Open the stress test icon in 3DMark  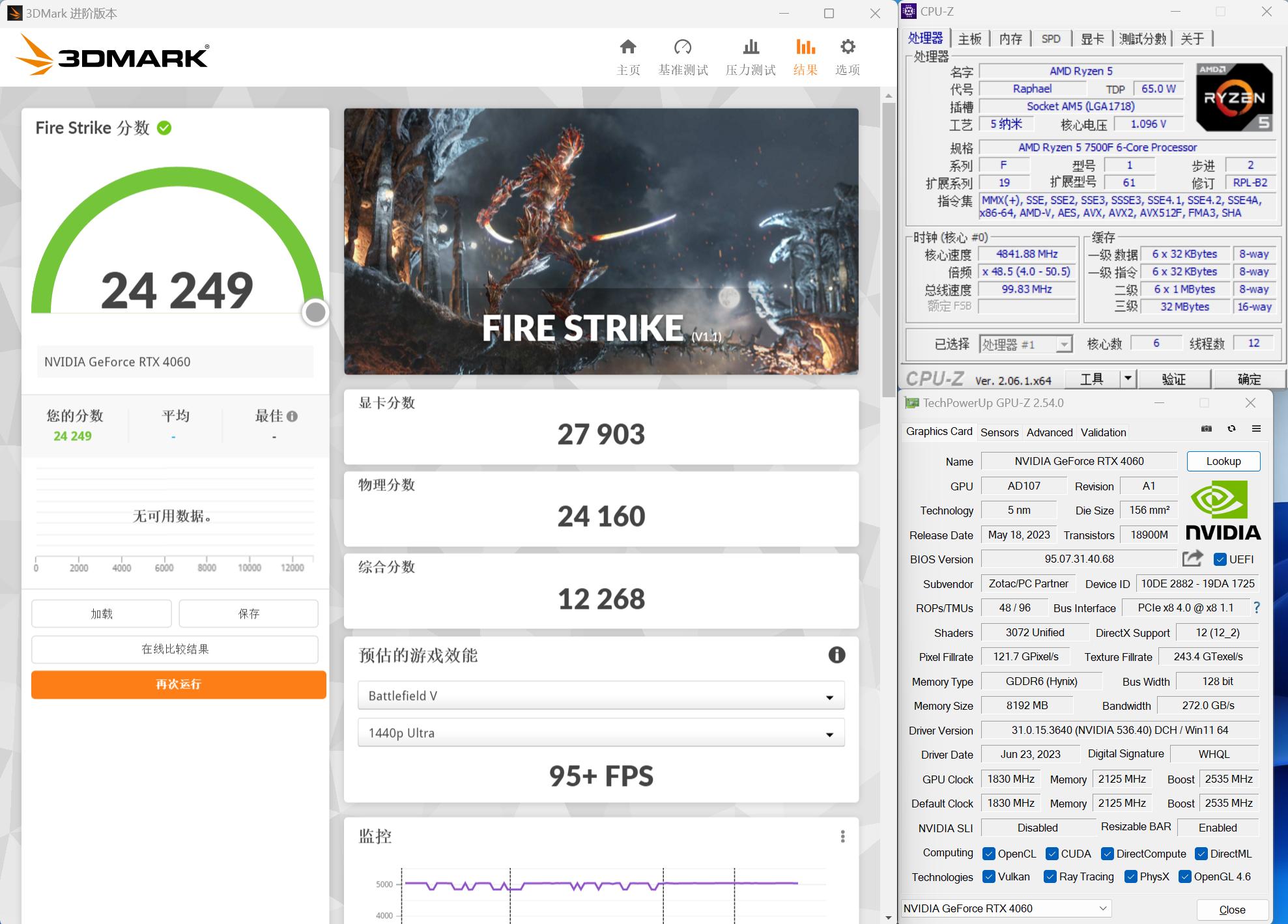pos(751,47)
